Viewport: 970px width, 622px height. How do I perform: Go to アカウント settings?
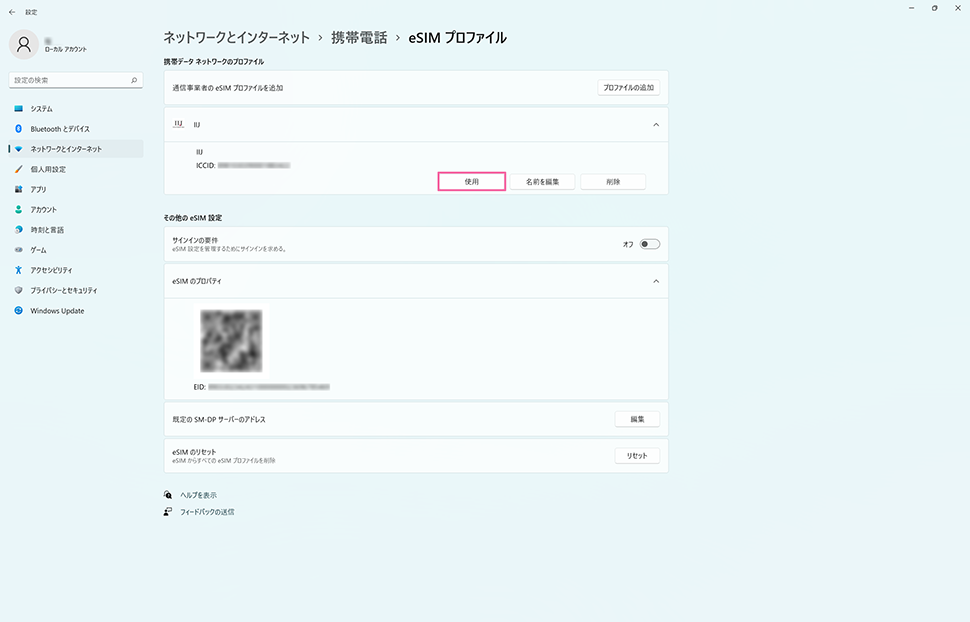43,209
